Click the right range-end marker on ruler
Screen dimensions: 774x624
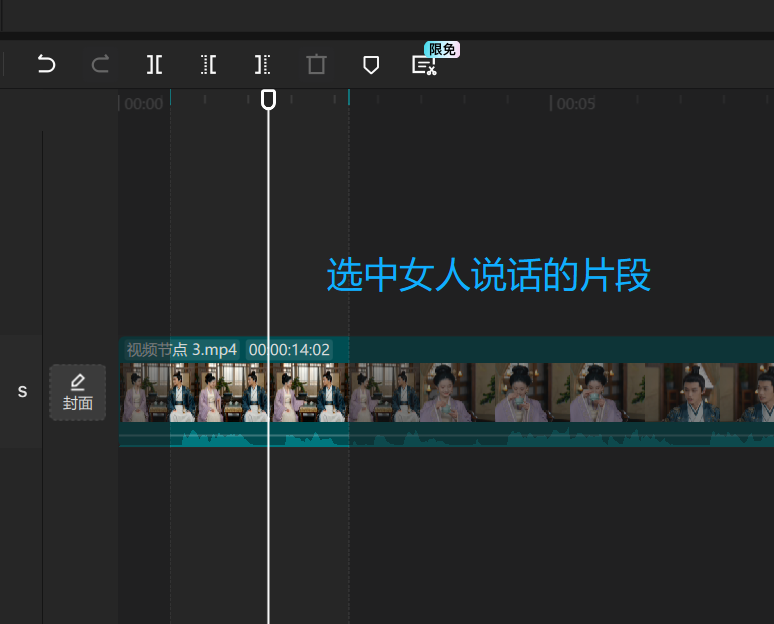tap(348, 97)
